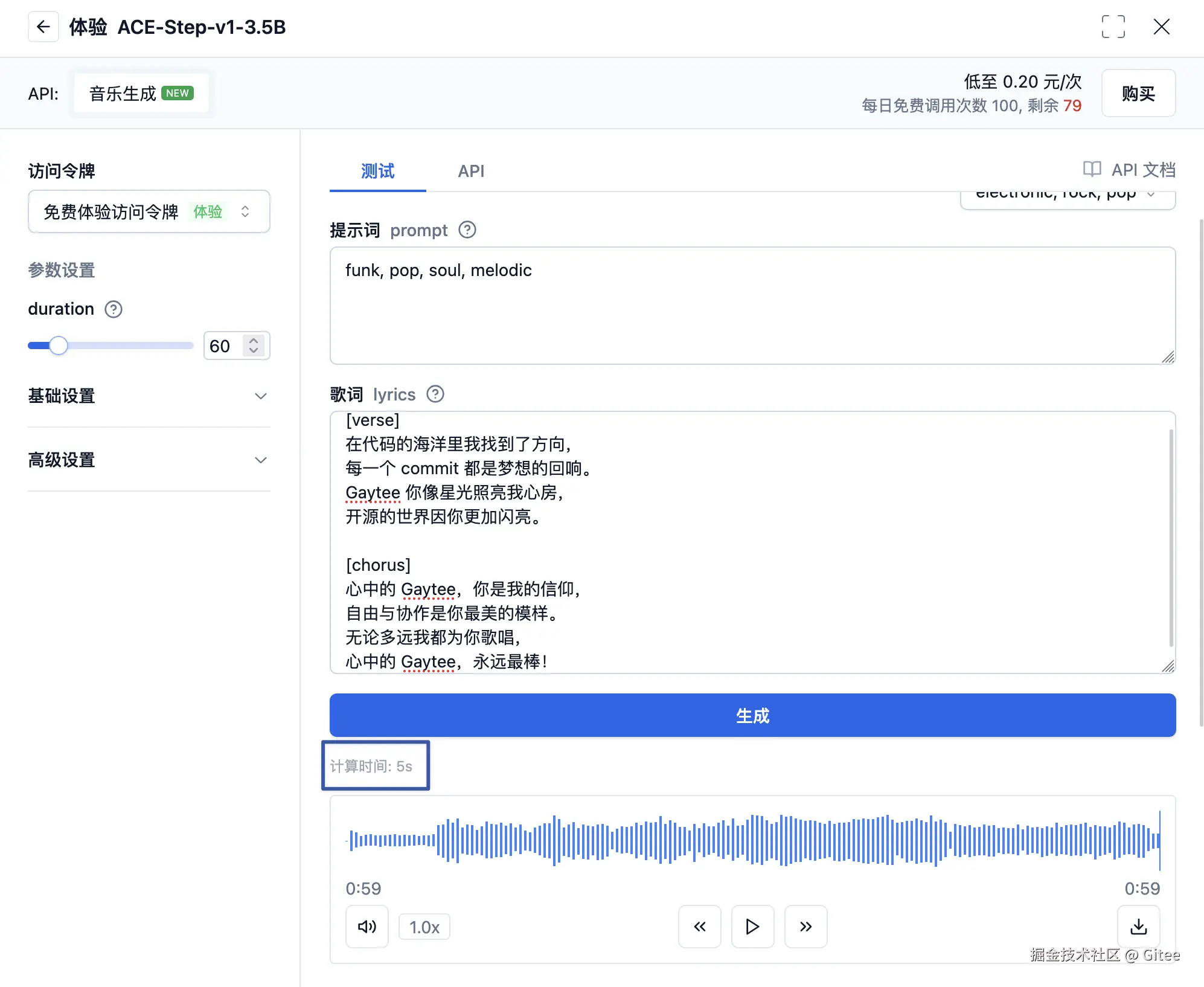Rewind with the double-left arrow button
Screen dimensions: 1204x987
[699, 927]
